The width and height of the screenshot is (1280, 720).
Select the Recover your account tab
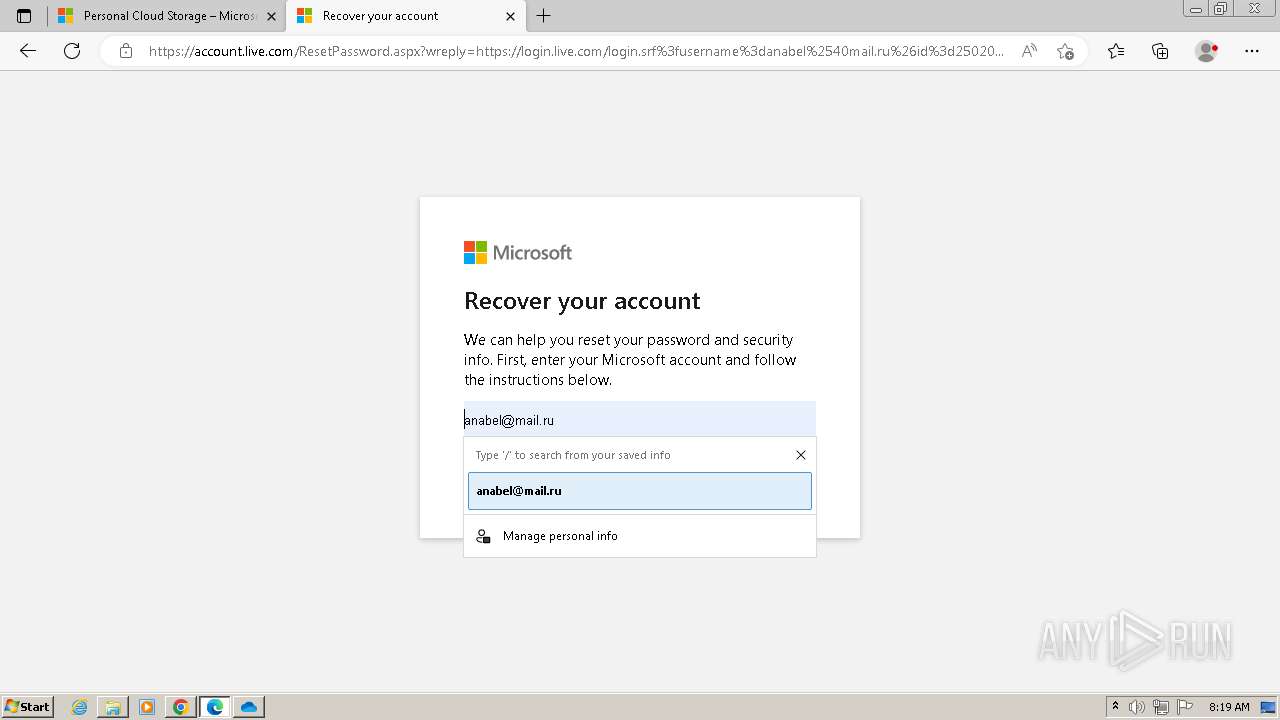405,16
